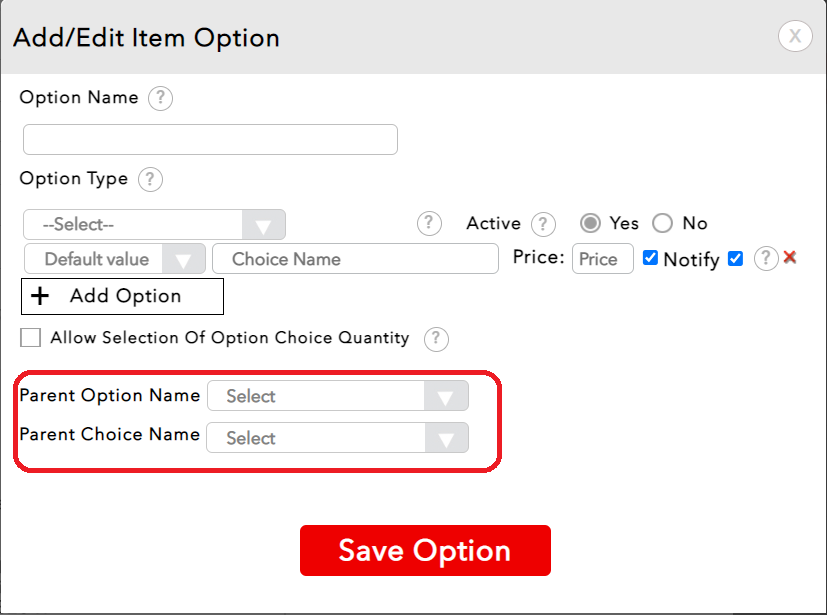The height and width of the screenshot is (615, 827).
Task: Click help icon right of Option Type dropdown
Action: click(x=429, y=223)
